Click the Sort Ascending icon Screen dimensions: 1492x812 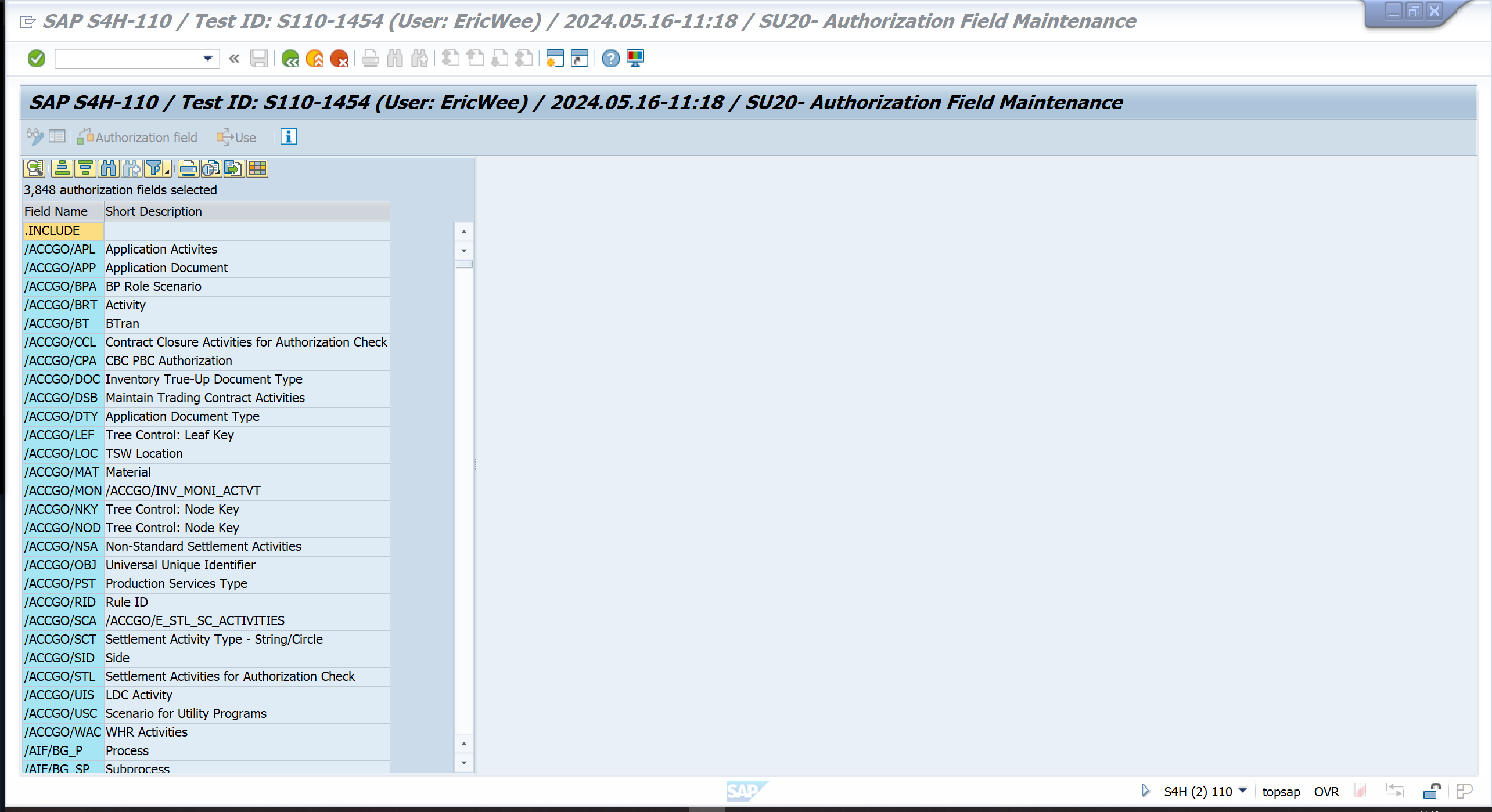coord(62,169)
